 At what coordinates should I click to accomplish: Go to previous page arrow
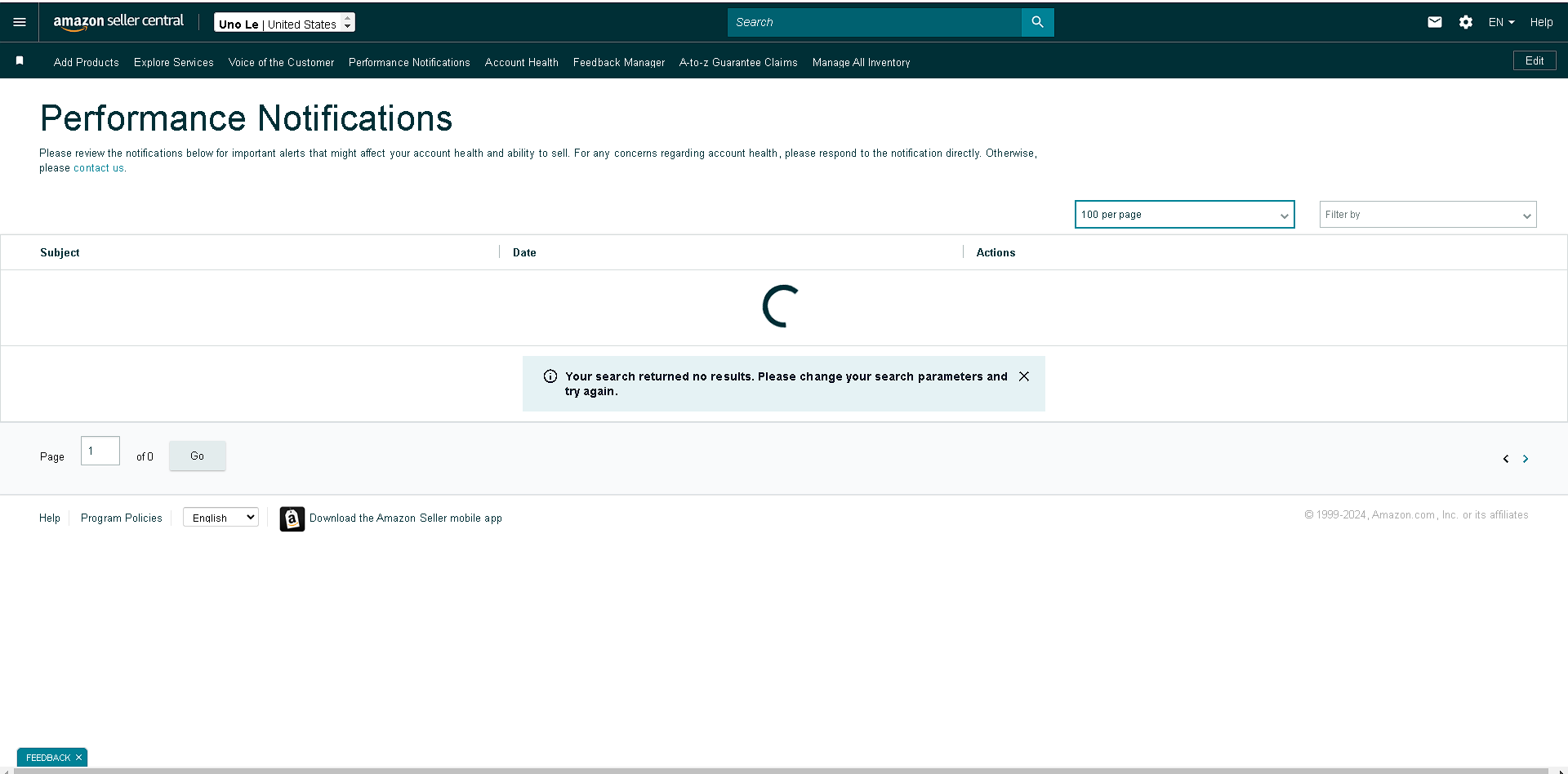click(x=1506, y=459)
